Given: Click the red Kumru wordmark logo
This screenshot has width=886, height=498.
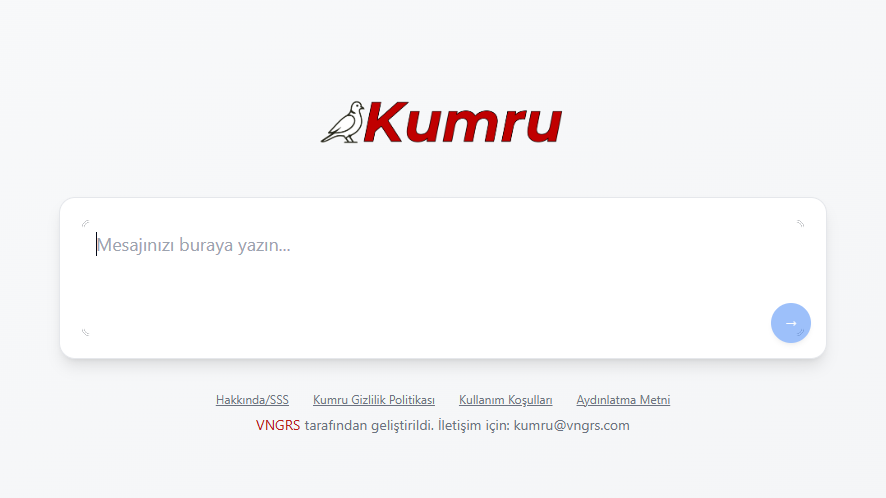Looking at the screenshot, I should tap(462, 123).
